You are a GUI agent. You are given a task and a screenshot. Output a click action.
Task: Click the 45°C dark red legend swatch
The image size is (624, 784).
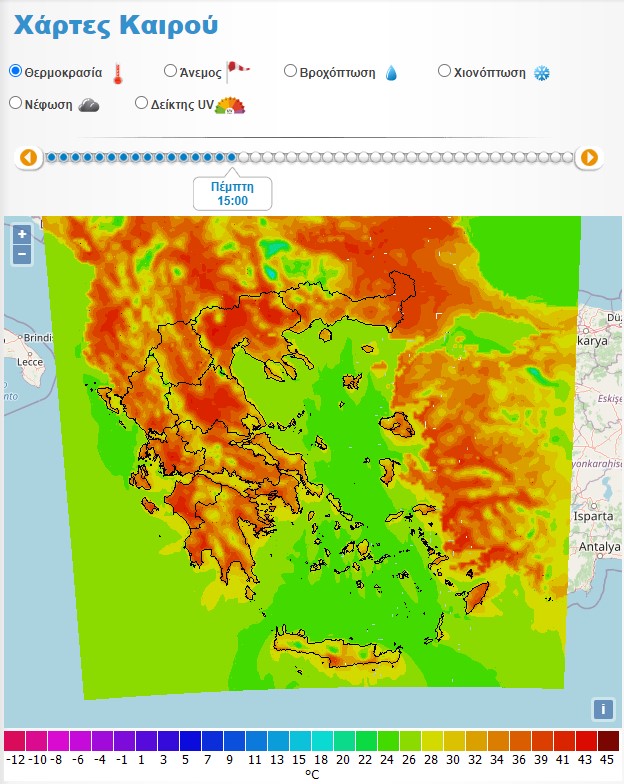(x=608, y=741)
